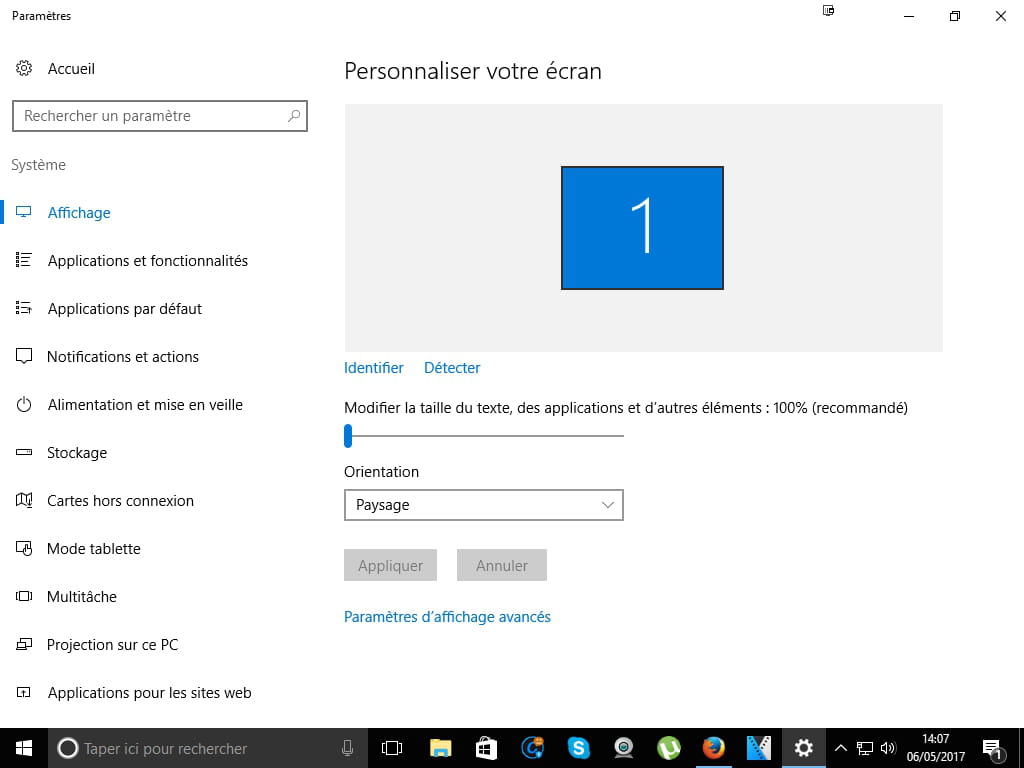The width and height of the screenshot is (1024, 768).
Task: Open Applications et fonctionnalités section
Action: pos(148,261)
